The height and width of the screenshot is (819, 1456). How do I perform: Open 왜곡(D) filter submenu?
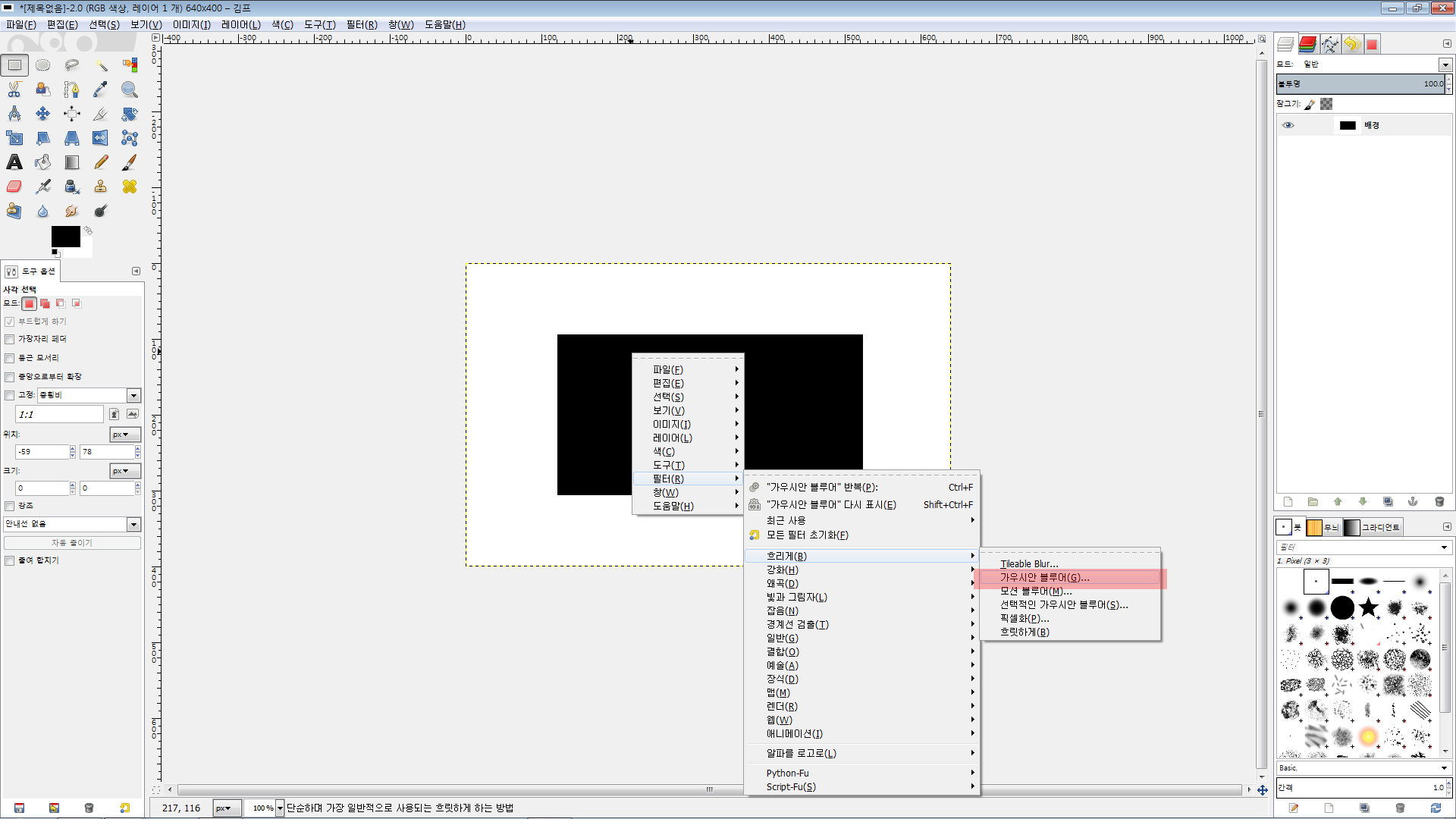point(861,584)
